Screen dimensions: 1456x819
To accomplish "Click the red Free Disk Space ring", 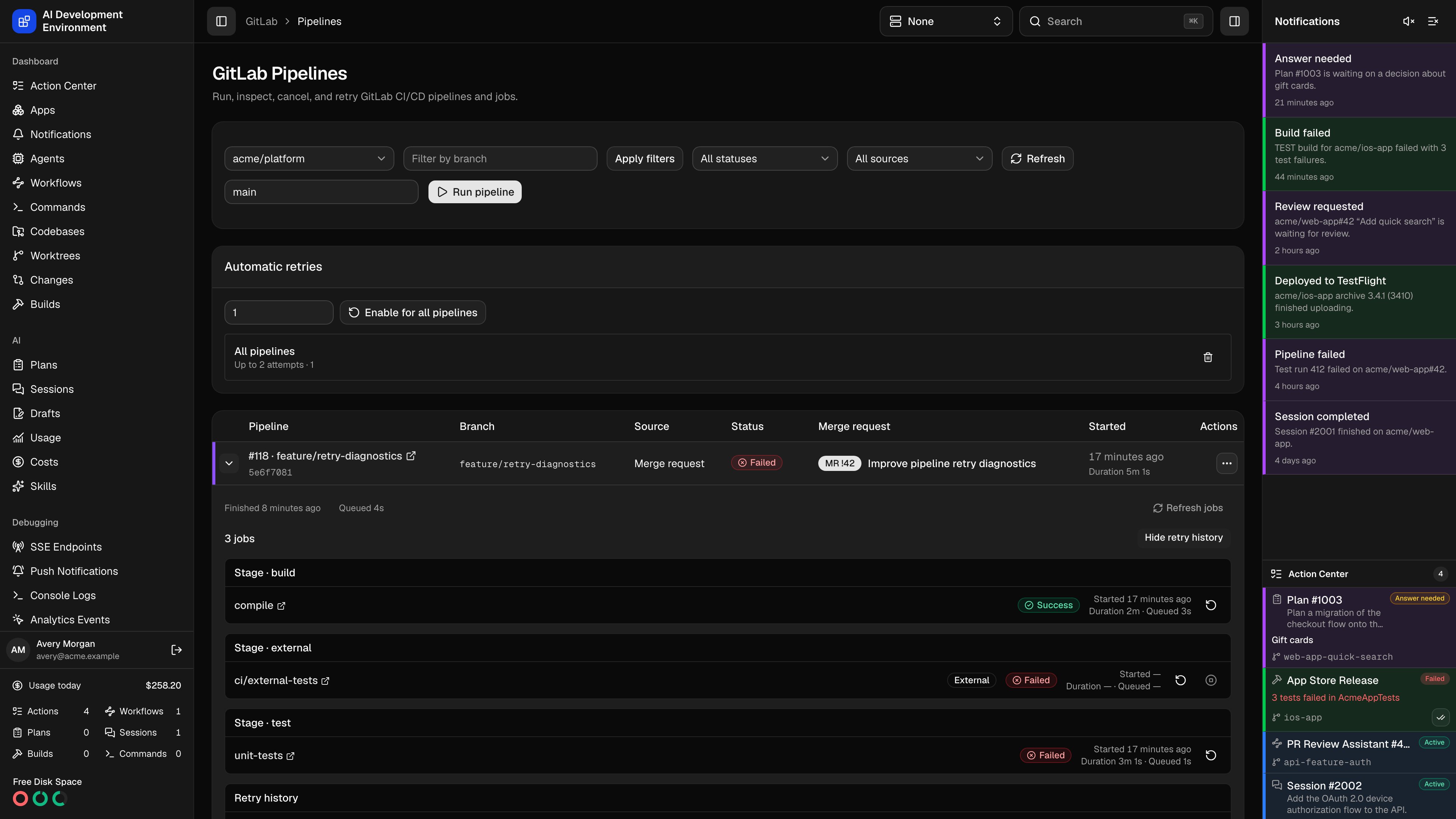I will 20,799.
